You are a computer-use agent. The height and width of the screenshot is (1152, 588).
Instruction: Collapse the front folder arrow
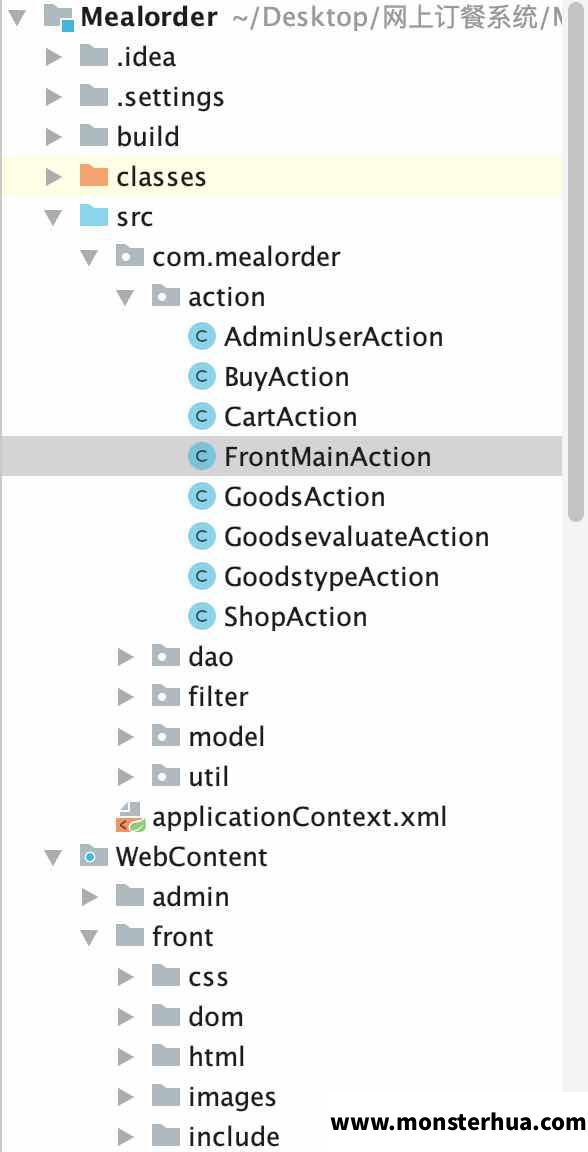pyautogui.click(x=90, y=937)
